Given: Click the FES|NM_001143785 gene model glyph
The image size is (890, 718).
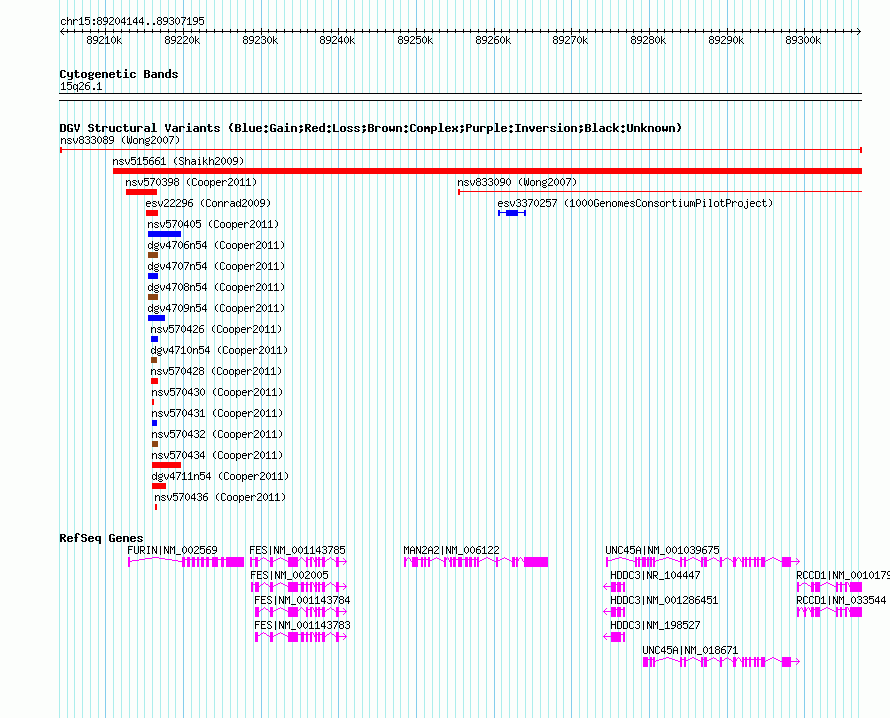Looking at the screenshot, I should pos(299,562).
